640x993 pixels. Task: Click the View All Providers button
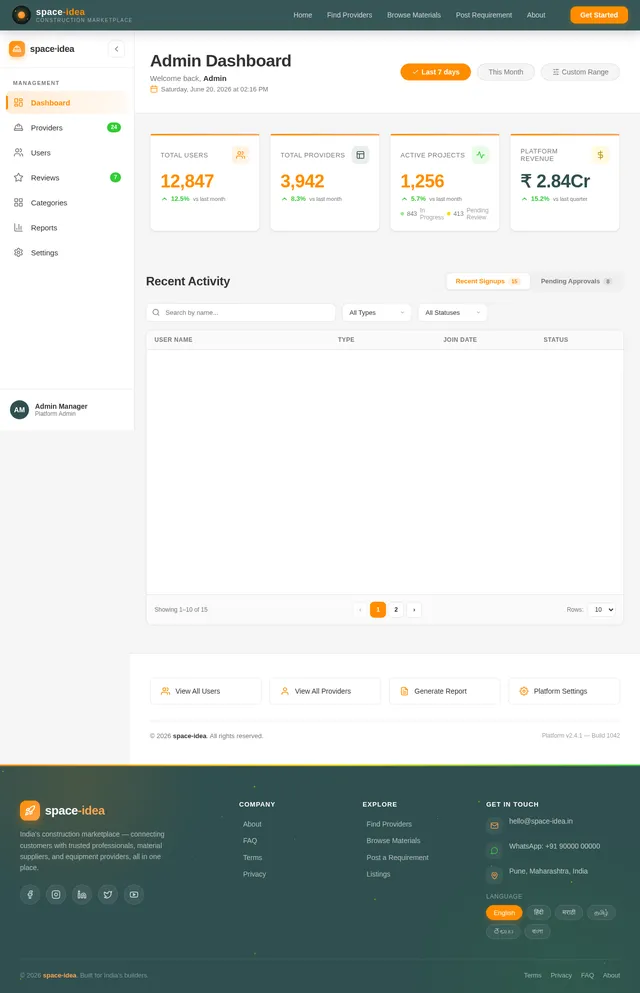(x=325, y=691)
